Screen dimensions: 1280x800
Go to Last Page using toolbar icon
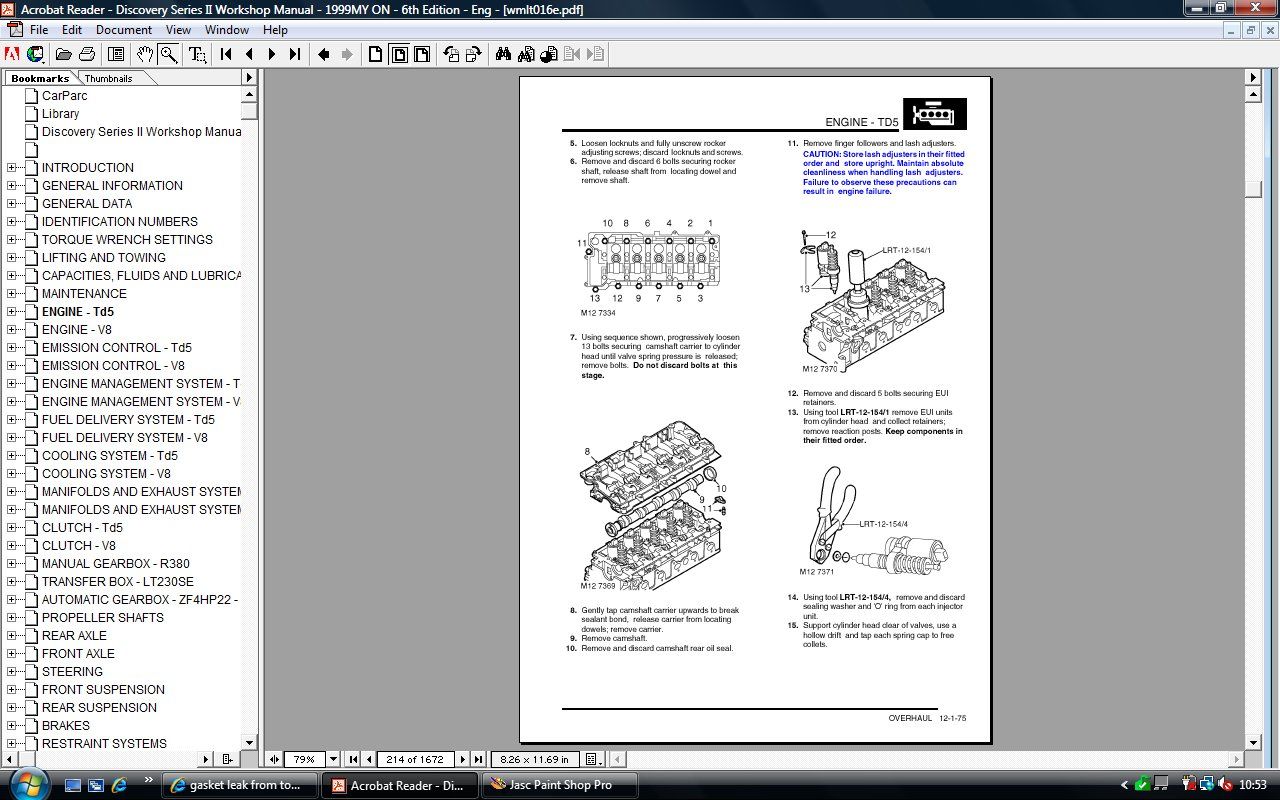(295, 54)
